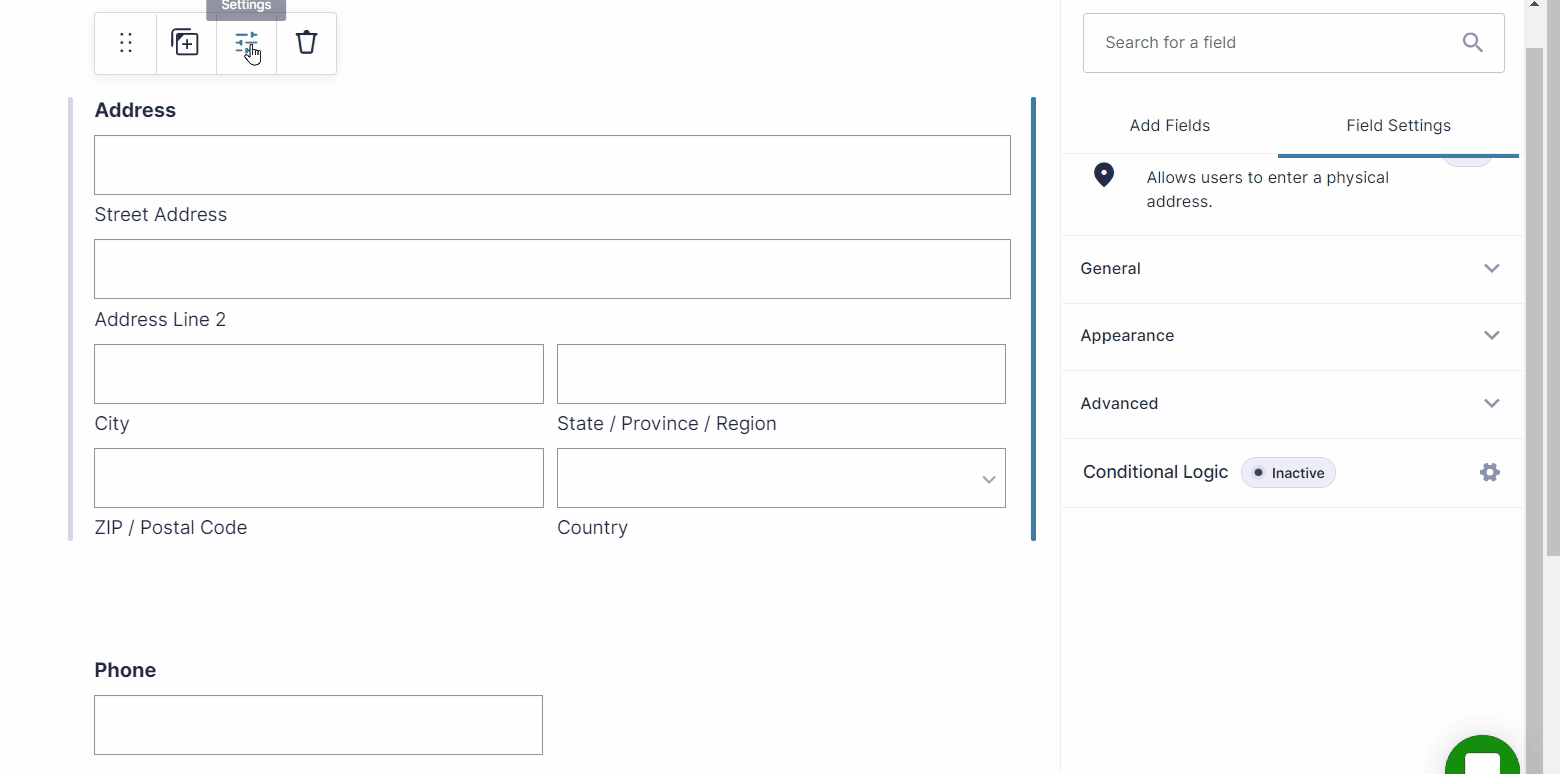The image size is (1560, 774).
Task: Open Address field settings icon
Action: tap(246, 43)
